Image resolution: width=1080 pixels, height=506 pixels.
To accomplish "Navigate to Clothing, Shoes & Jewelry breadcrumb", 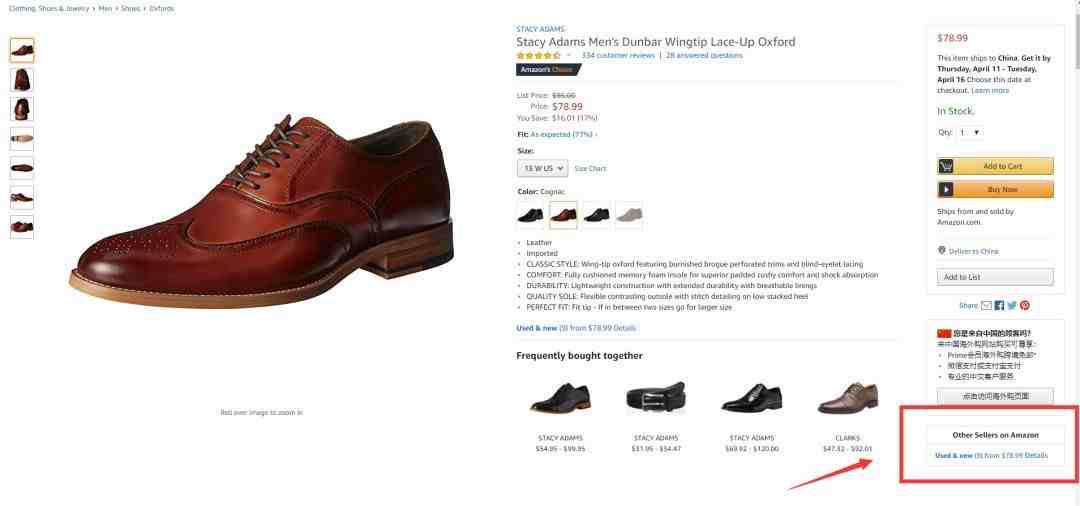I will [x=46, y=8].
